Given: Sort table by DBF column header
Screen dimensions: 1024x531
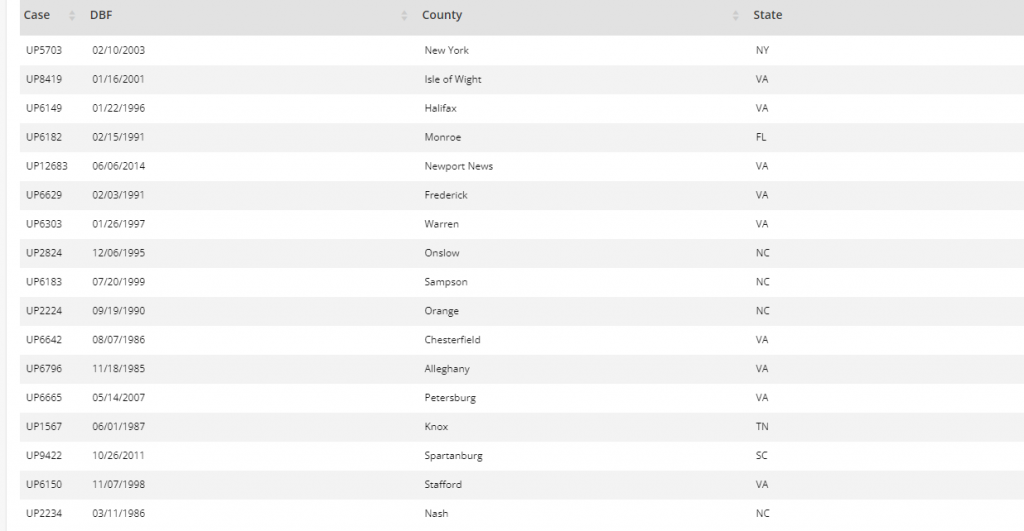Looking at the screenshot, I should [x=100, y=16].
